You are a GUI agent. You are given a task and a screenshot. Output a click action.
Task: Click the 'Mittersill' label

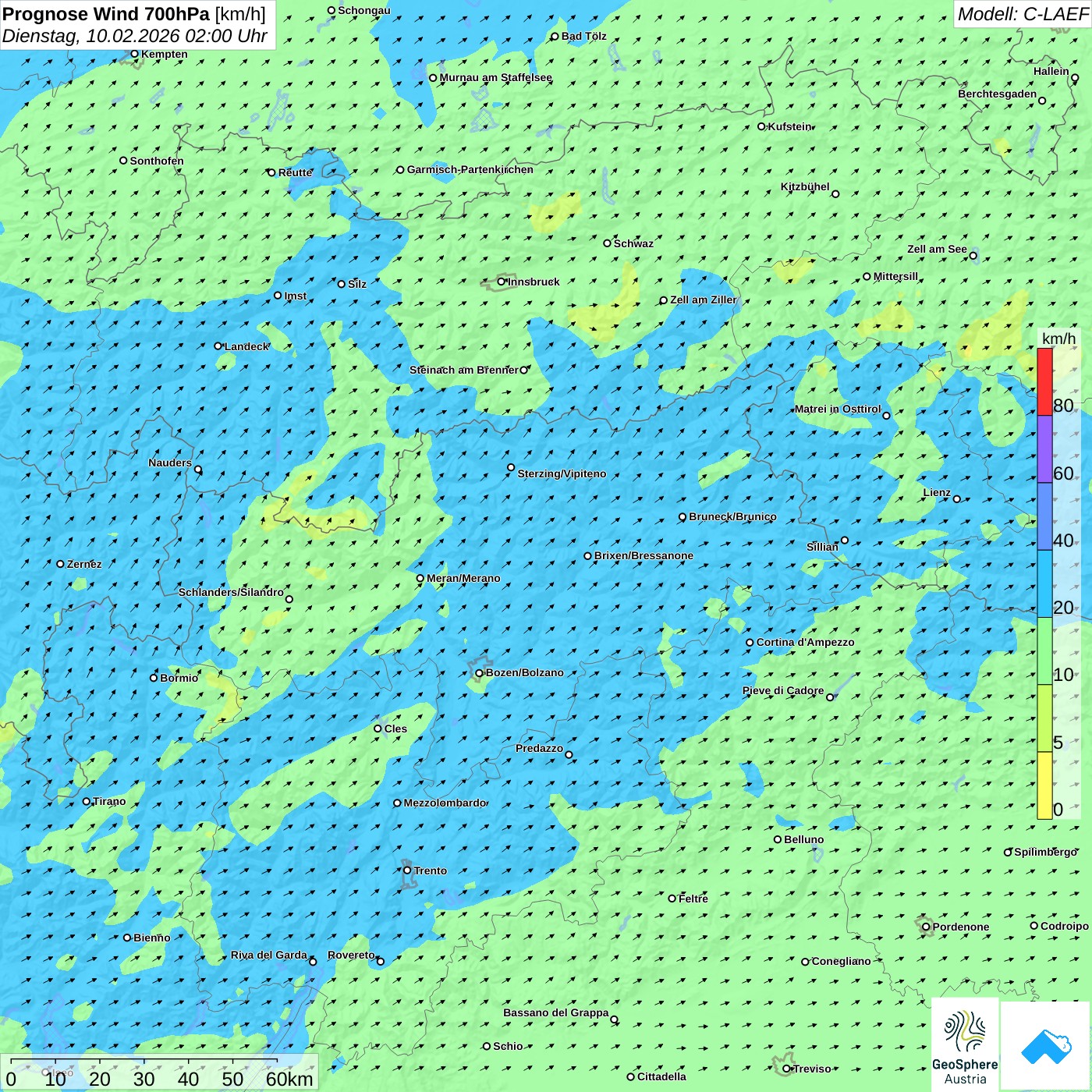(895, 276)
